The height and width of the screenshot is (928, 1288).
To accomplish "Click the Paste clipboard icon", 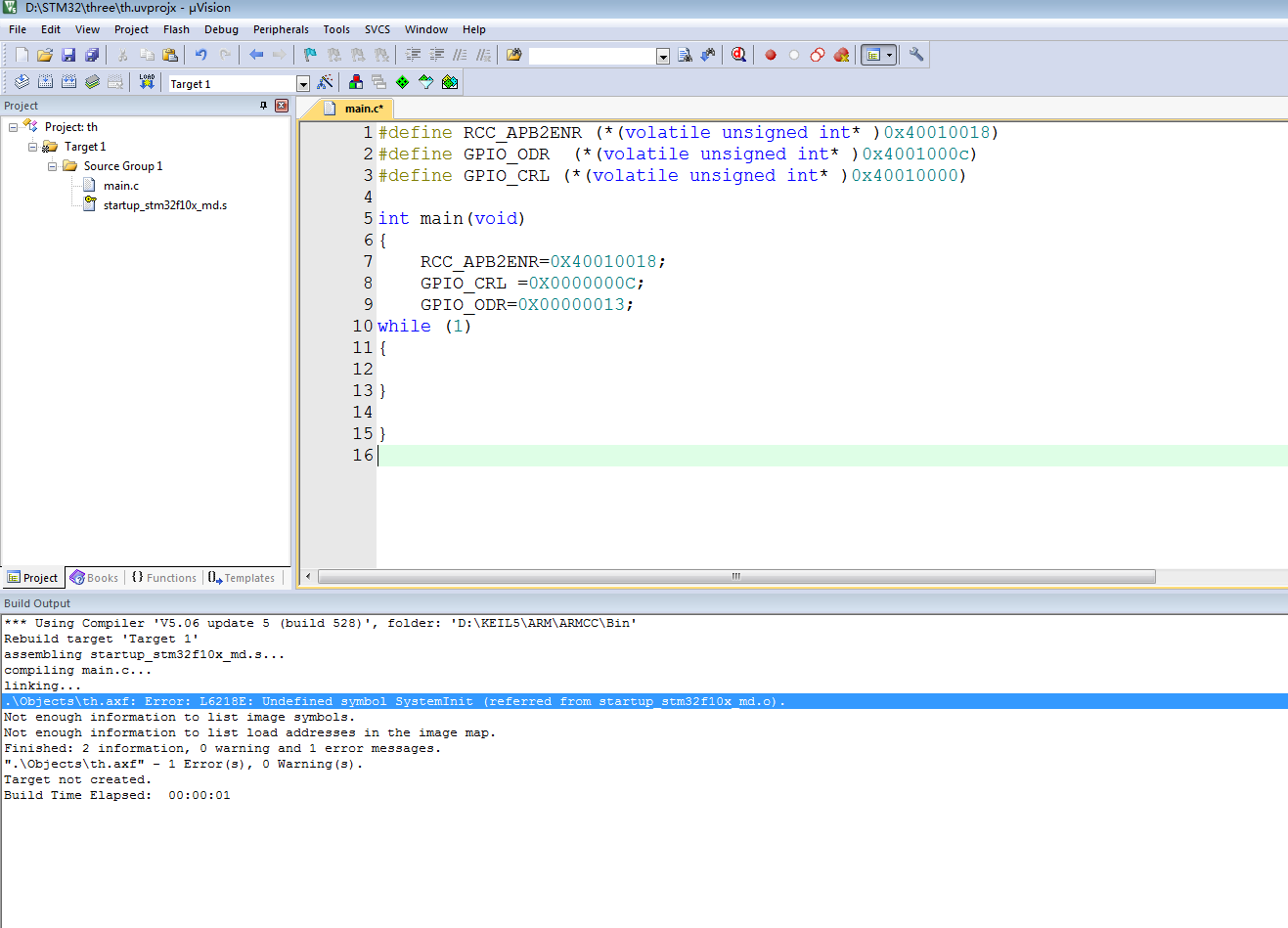I will click(170, 55).
